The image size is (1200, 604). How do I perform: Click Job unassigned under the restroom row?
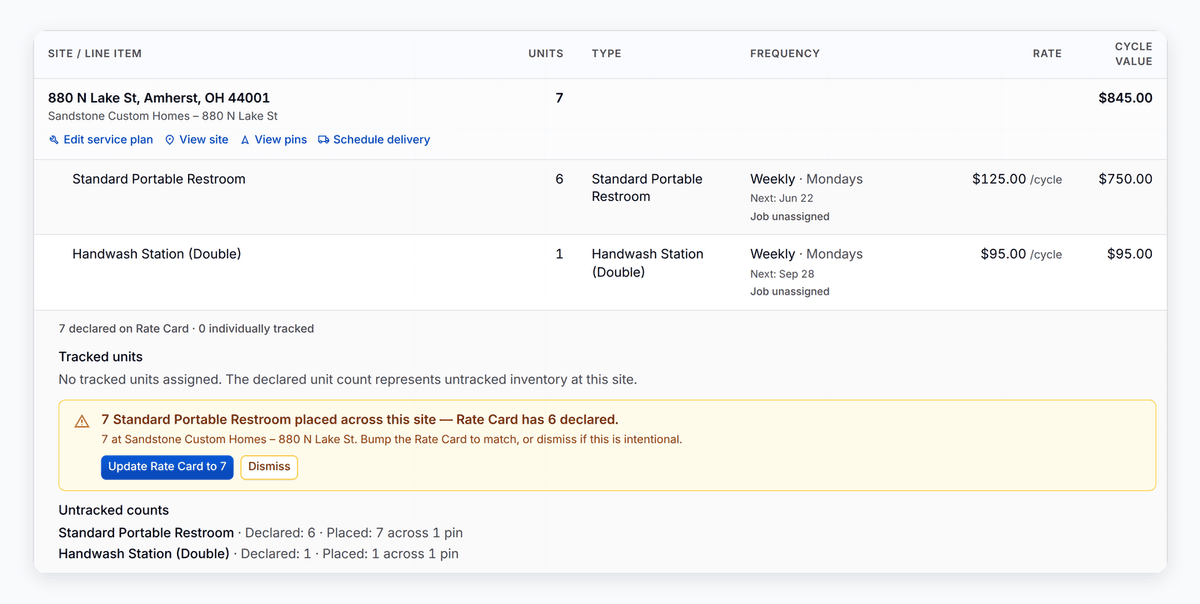tap(790, 216)
